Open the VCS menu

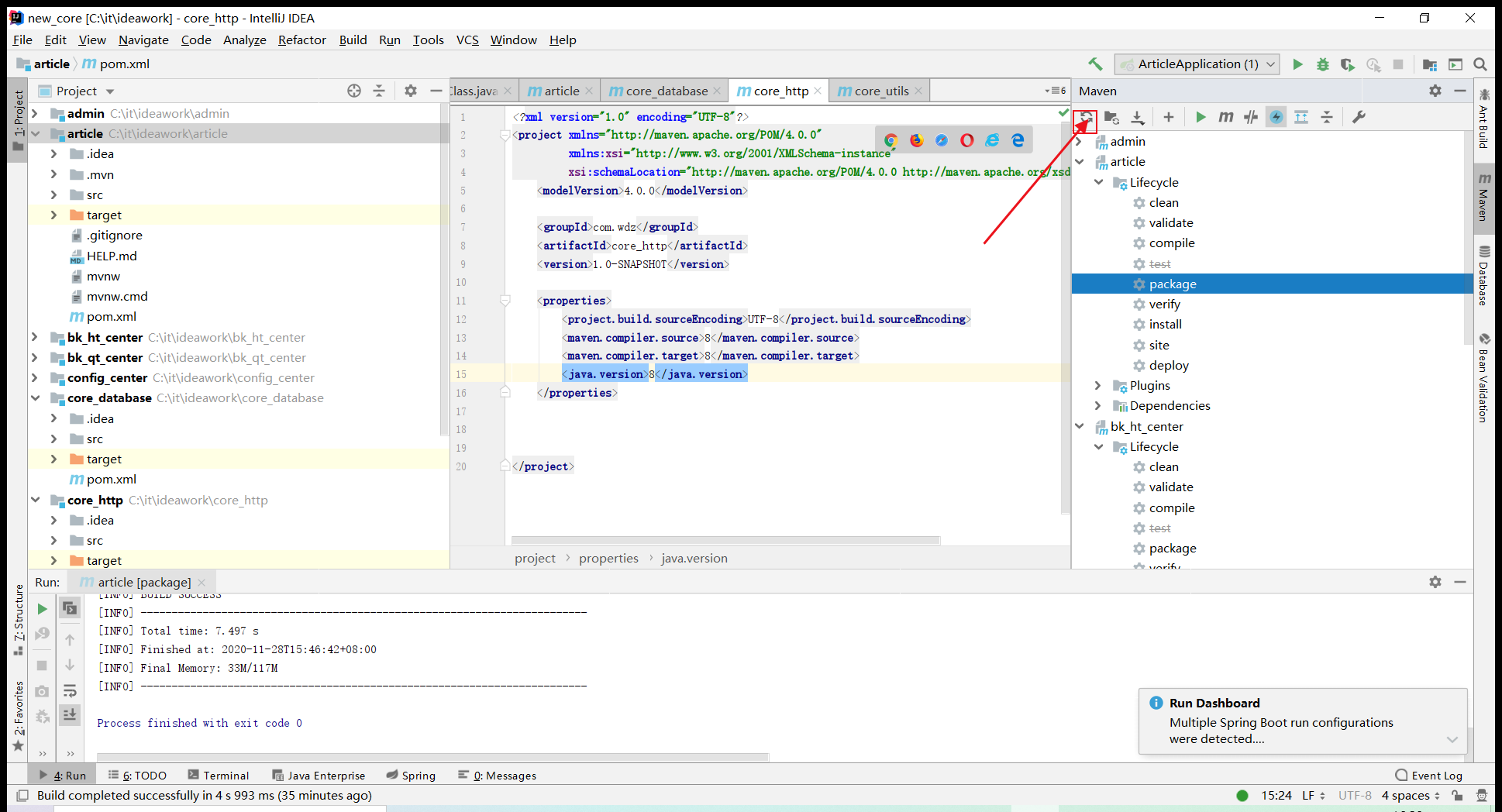coord(467,40)
